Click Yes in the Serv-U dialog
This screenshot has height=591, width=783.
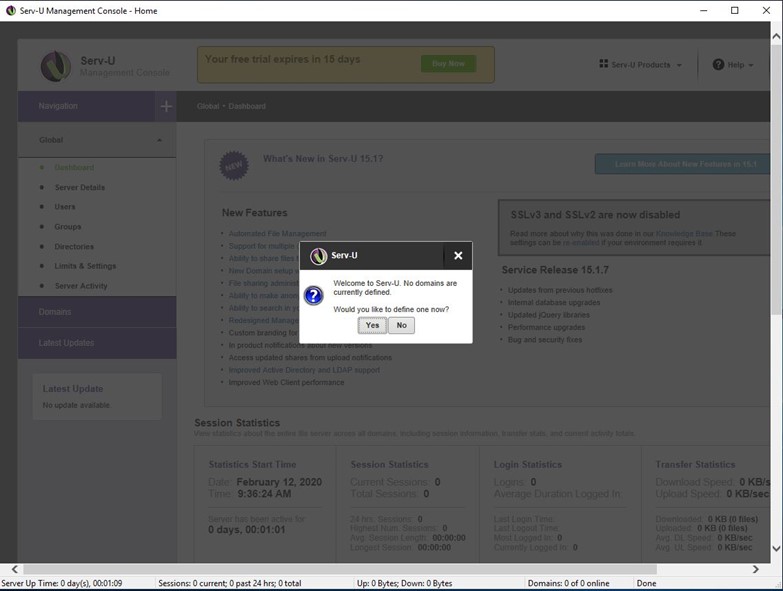point(372,325)
